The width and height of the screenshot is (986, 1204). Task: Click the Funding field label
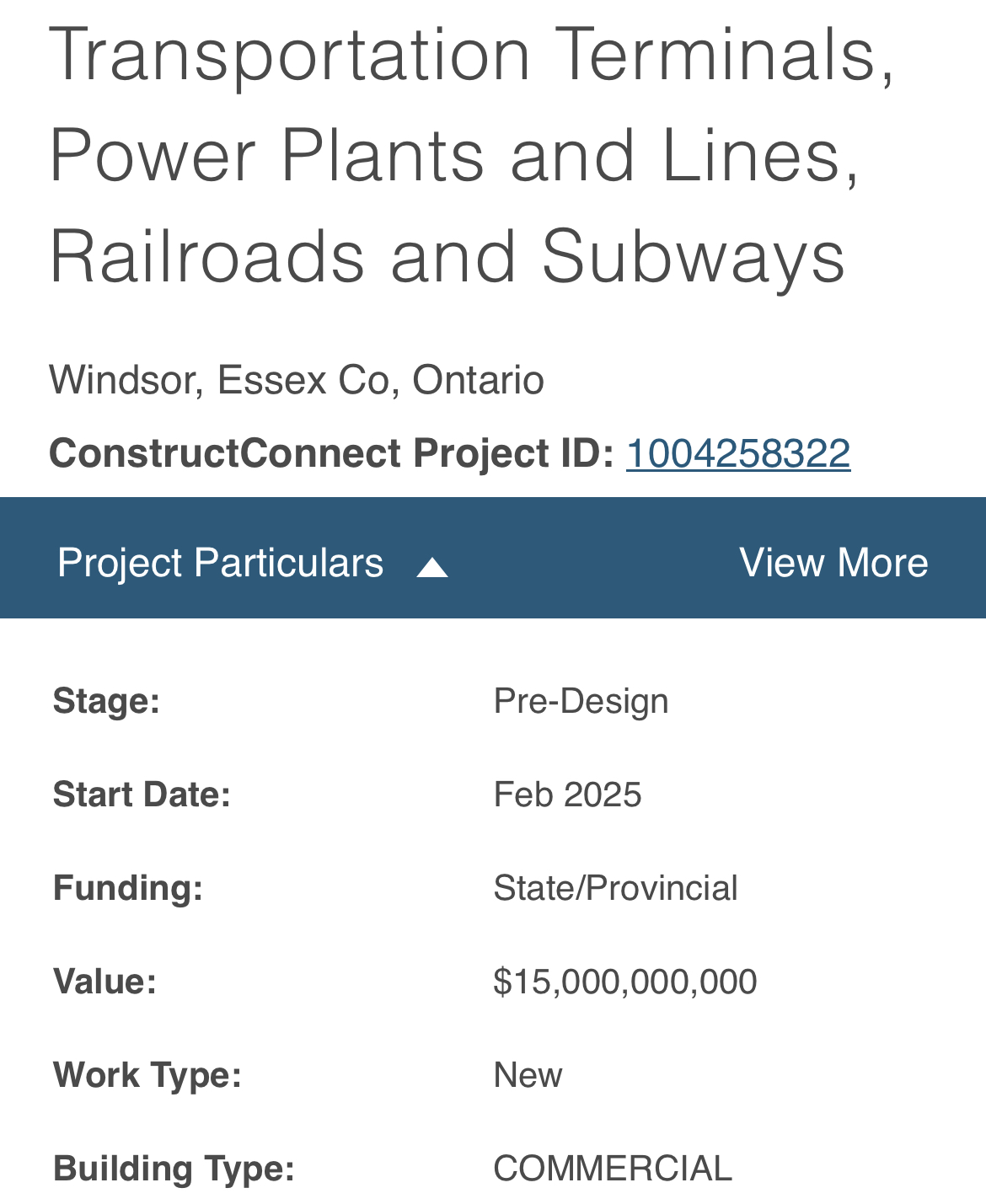click(128, 888)
